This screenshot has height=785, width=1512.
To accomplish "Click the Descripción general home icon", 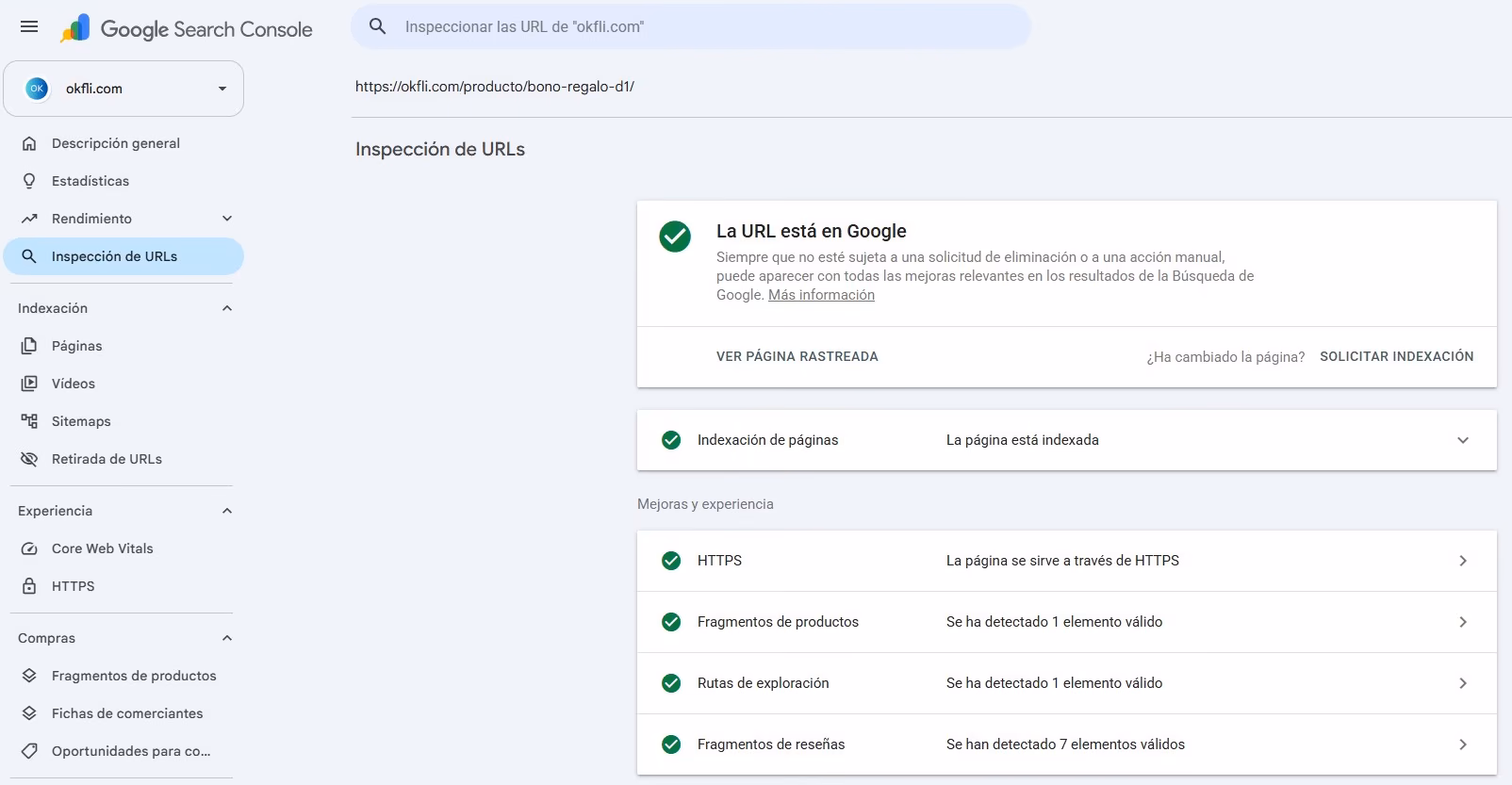I will point(29,143).
